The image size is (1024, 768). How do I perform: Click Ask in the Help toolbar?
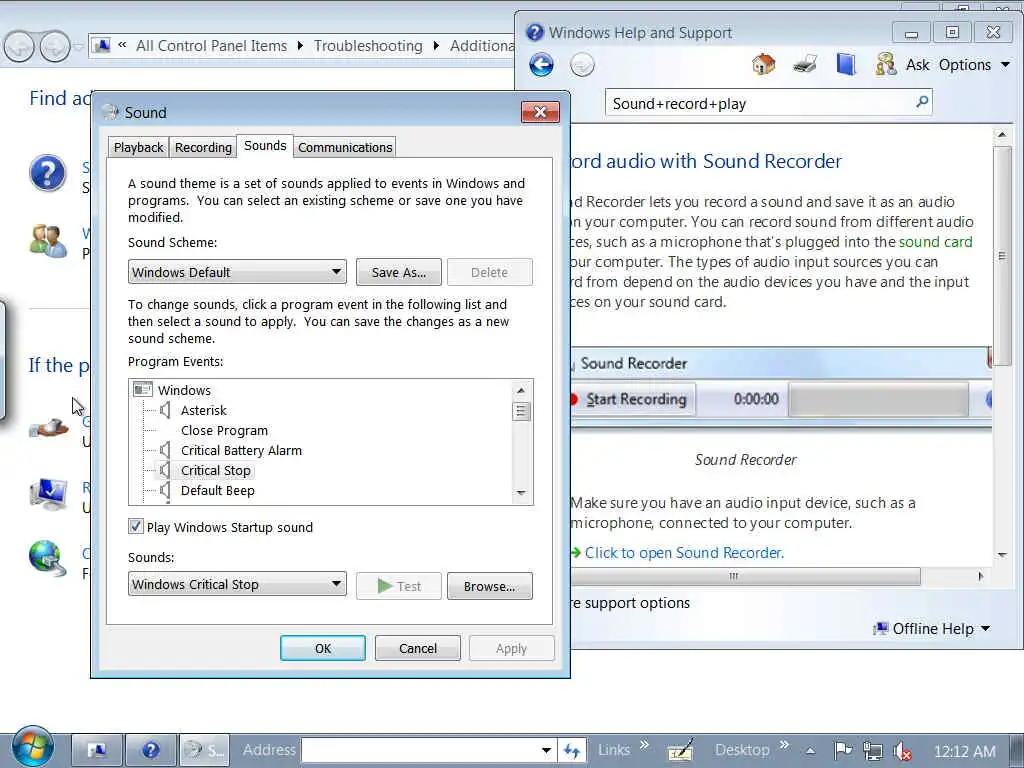(x=918, y=65)
